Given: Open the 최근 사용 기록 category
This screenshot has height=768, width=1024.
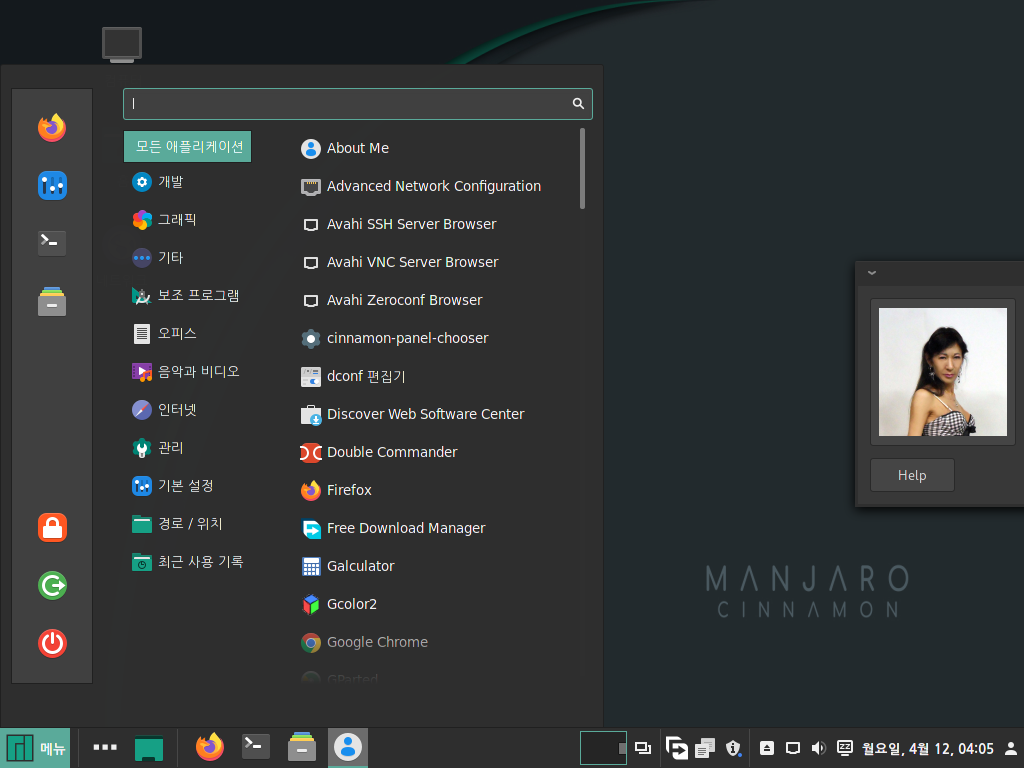Looking at the screenshot, I should tap(187, 562).
